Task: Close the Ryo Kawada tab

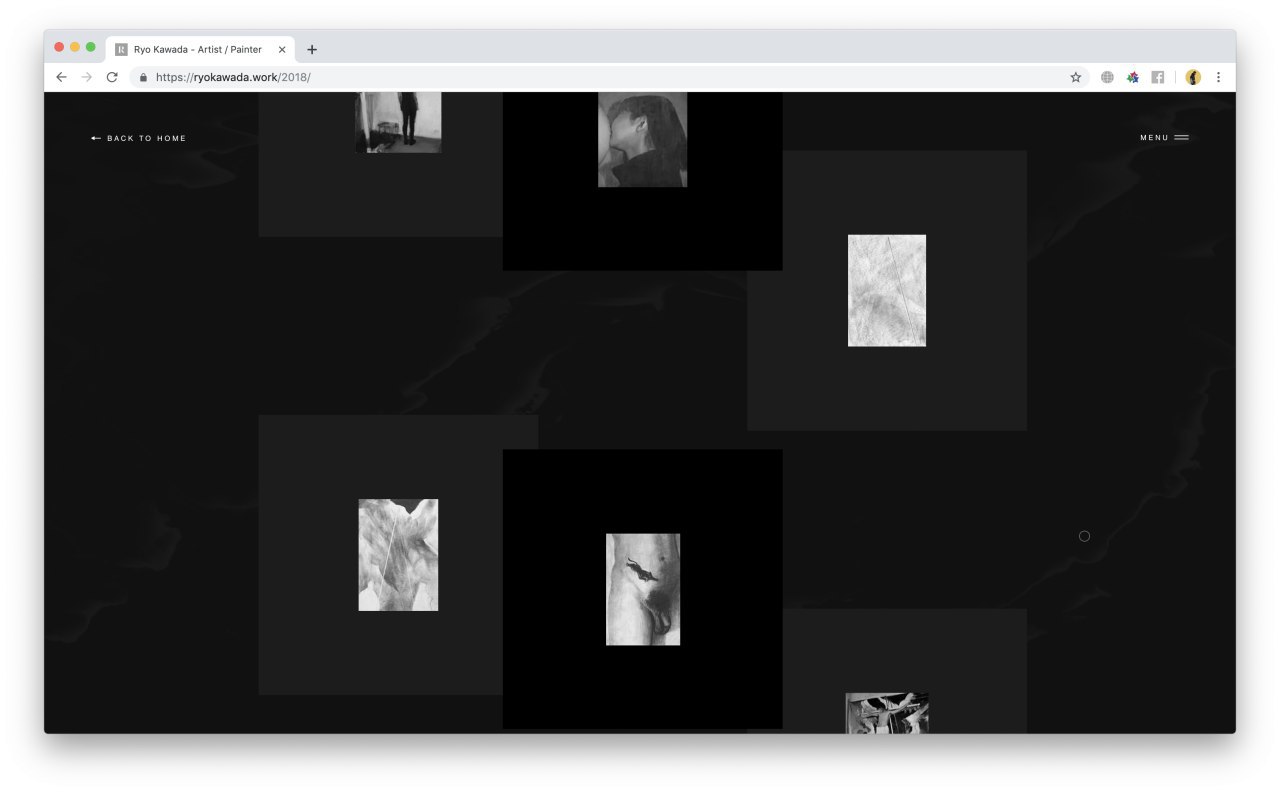Action: pyautogui.click(x=282, y=50)
